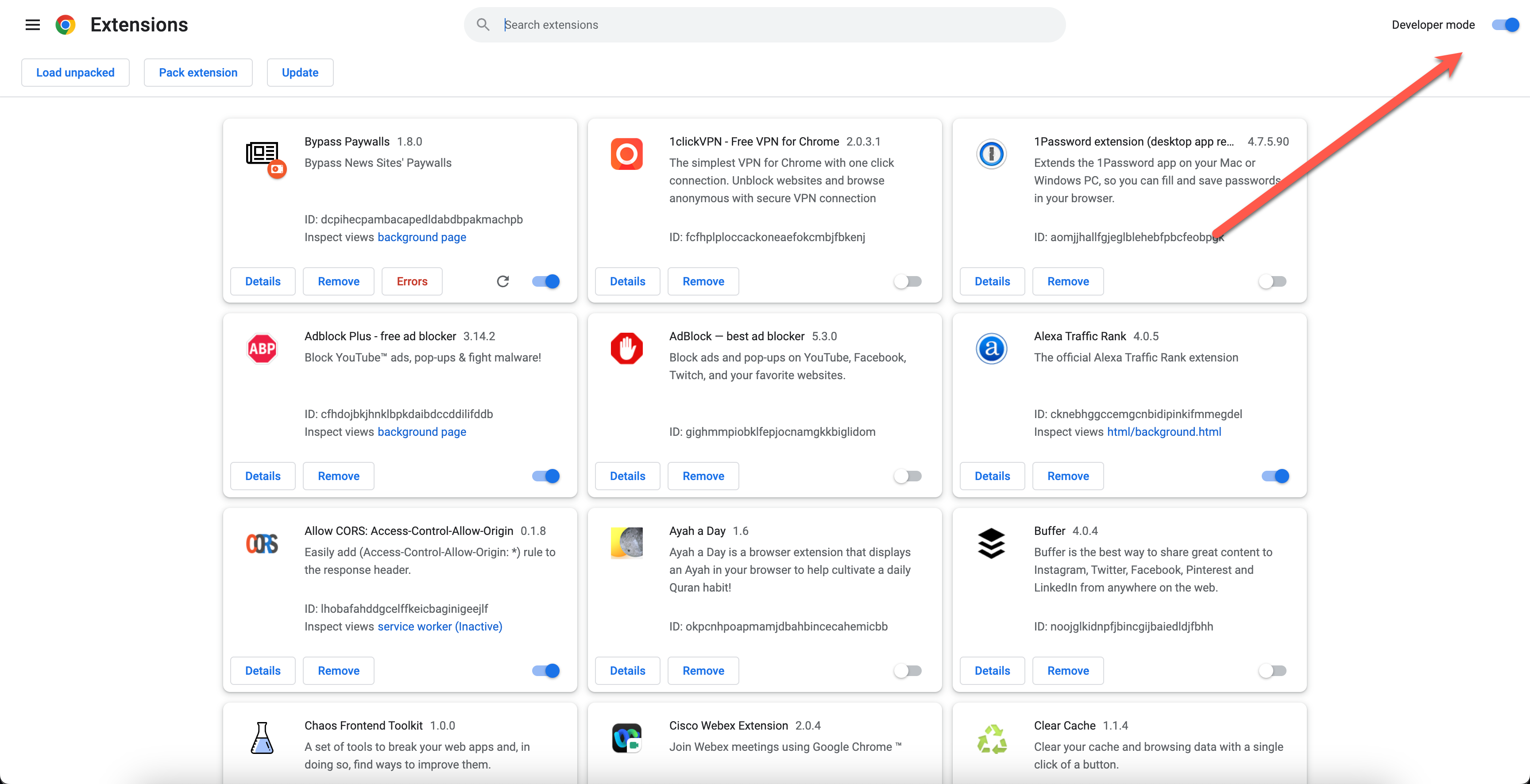Open the hamburger main menu
1530x784 pixels.
(33, 24)
